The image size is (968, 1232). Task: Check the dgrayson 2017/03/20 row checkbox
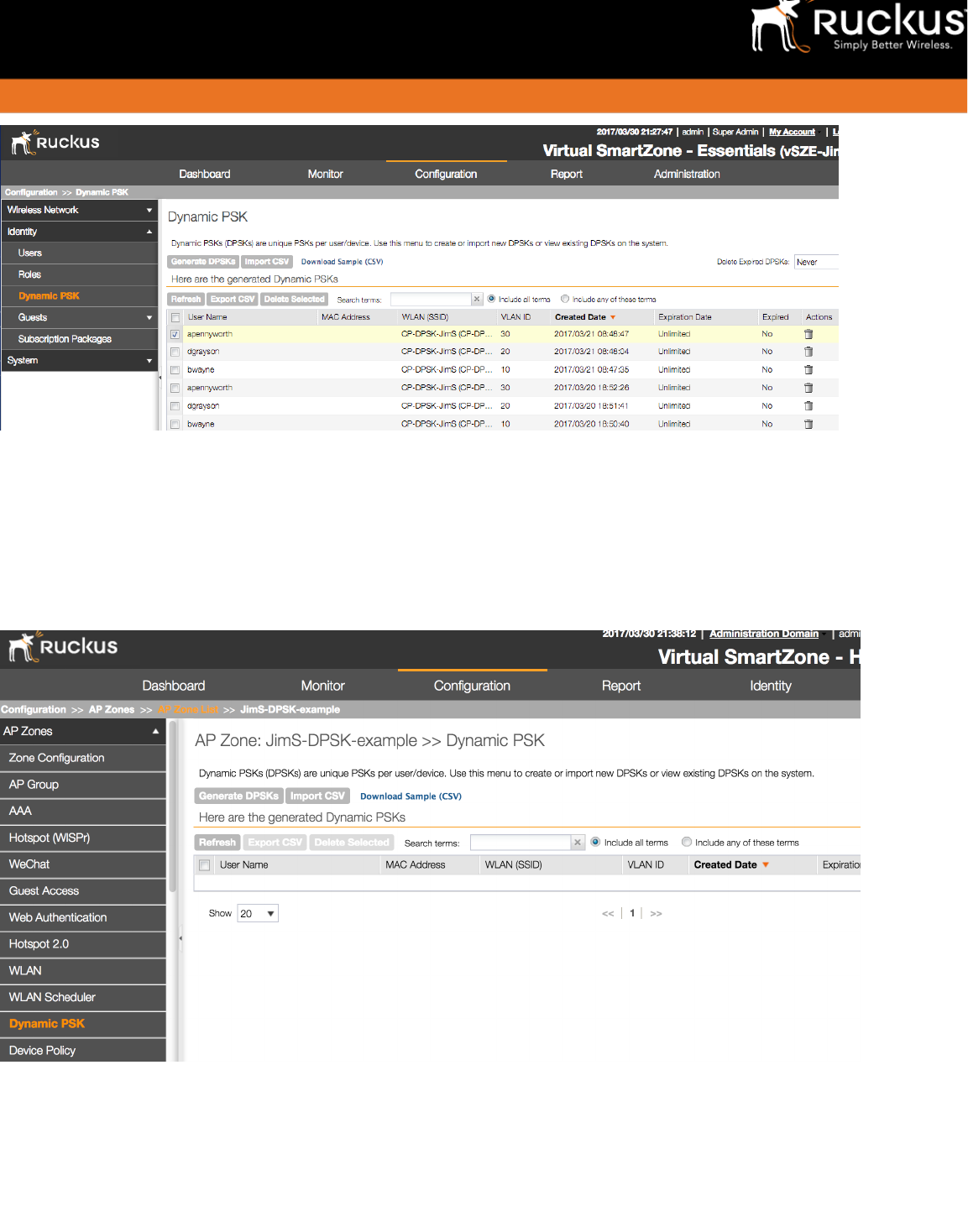(175, 406)
